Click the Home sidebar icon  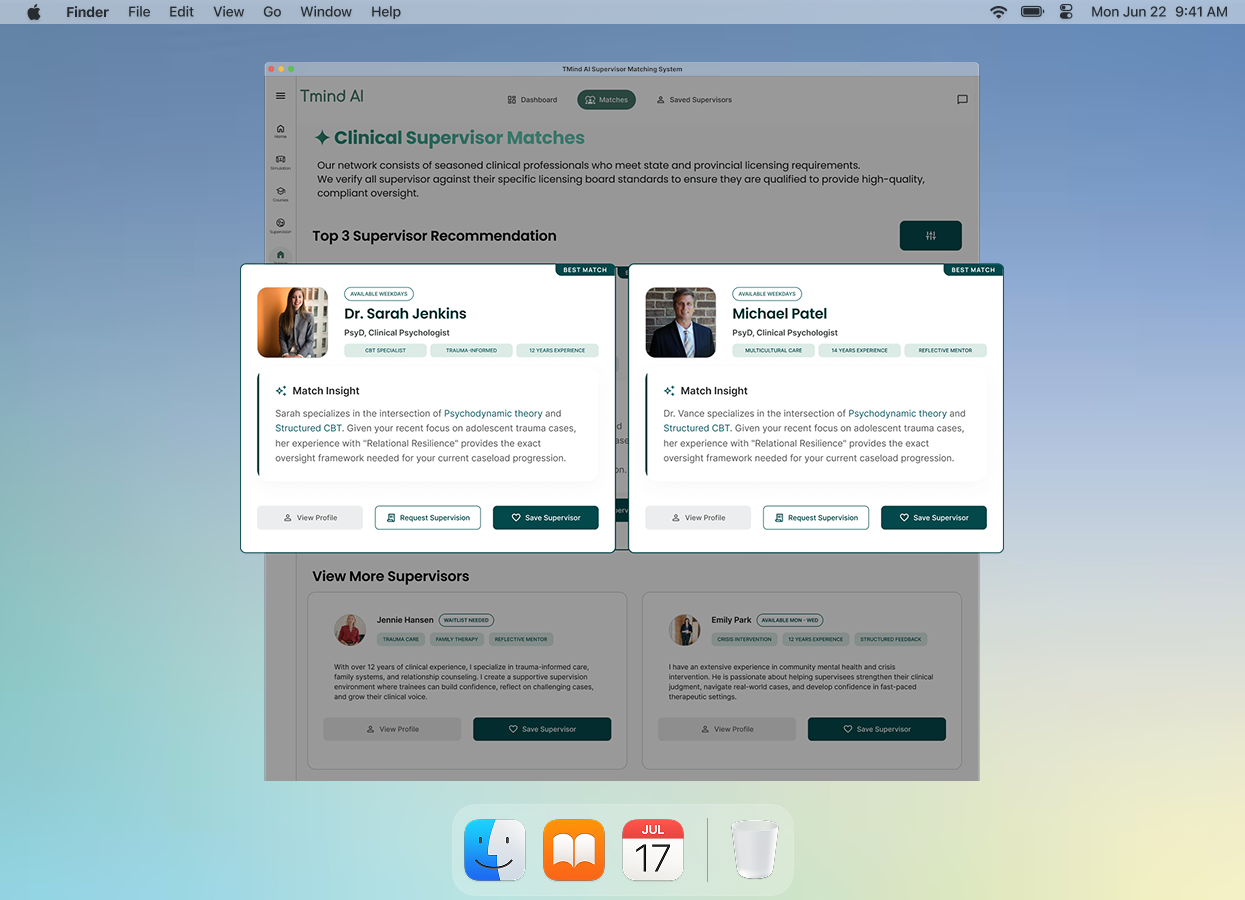tap(280, 130)
